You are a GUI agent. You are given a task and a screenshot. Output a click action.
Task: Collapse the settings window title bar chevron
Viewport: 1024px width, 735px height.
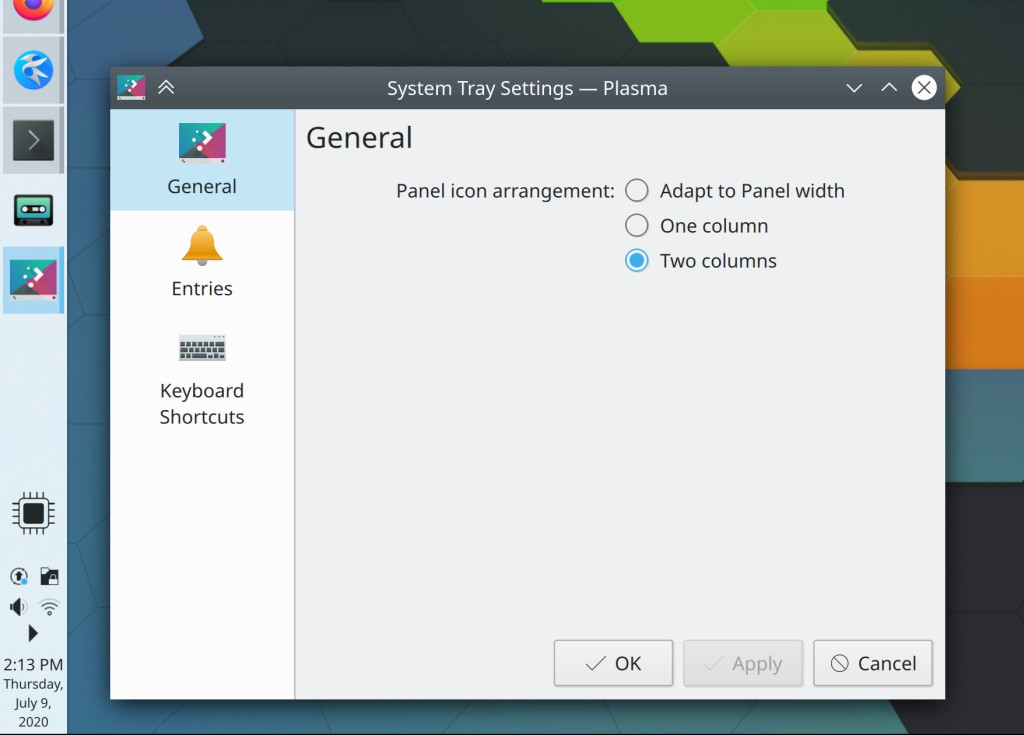coord(166,87)
